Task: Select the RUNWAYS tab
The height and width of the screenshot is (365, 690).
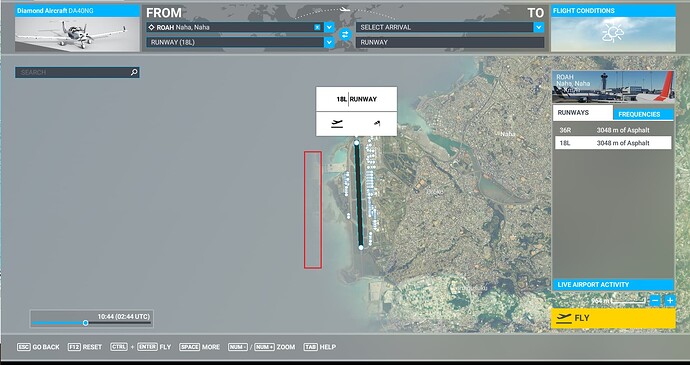Action: click(x=583, y=113)
